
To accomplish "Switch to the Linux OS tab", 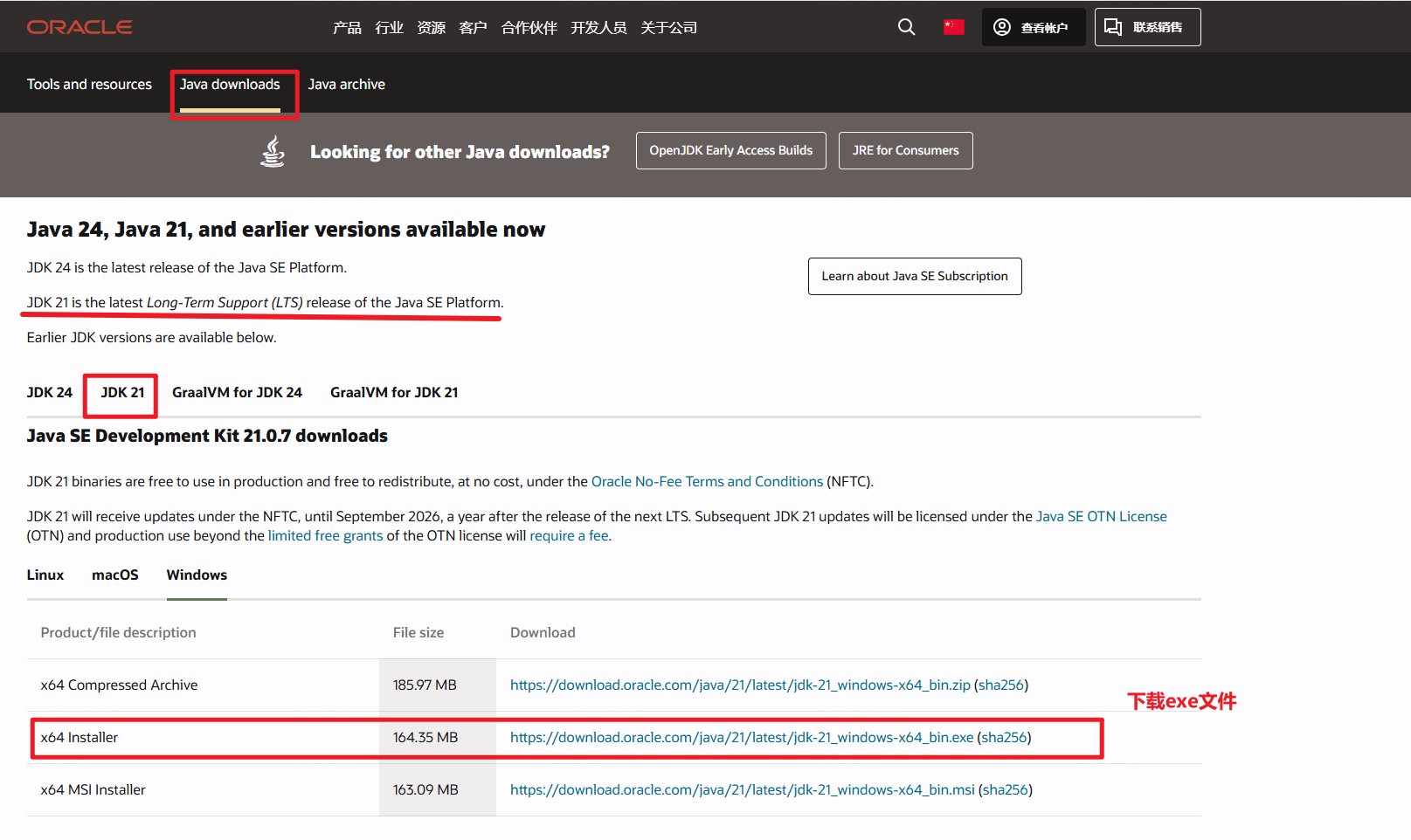I will (45, 575).
